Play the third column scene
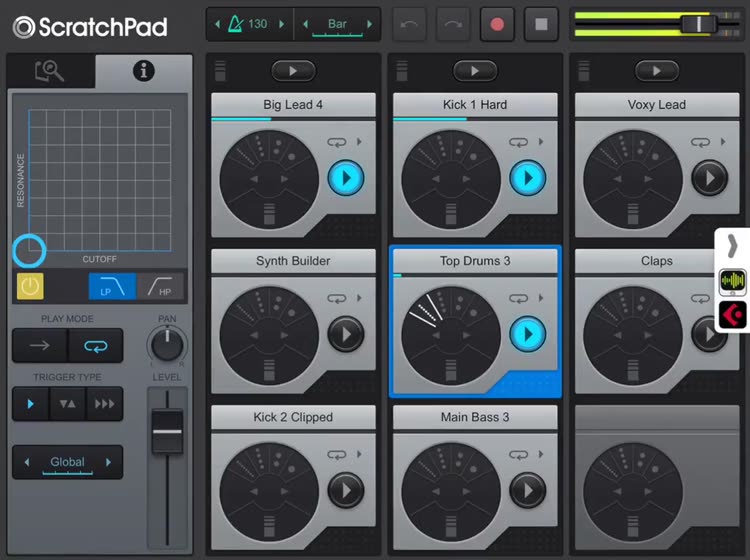The height and width of the screenshot is (560, 750). [x=657, y=71]
